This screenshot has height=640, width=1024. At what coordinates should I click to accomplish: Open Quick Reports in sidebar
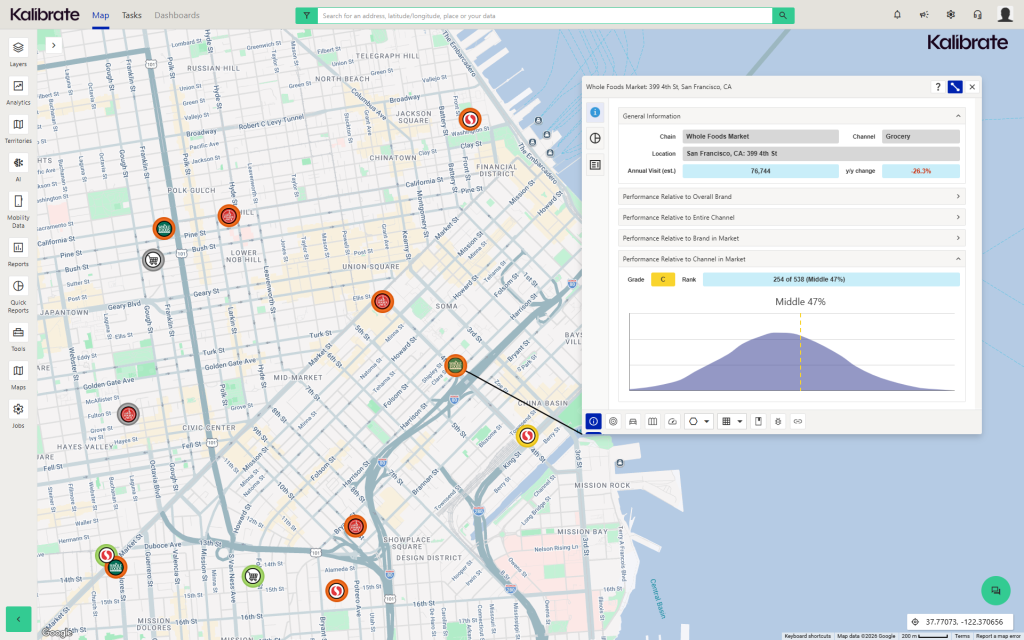pyautogui.click(x=18, y=287)
